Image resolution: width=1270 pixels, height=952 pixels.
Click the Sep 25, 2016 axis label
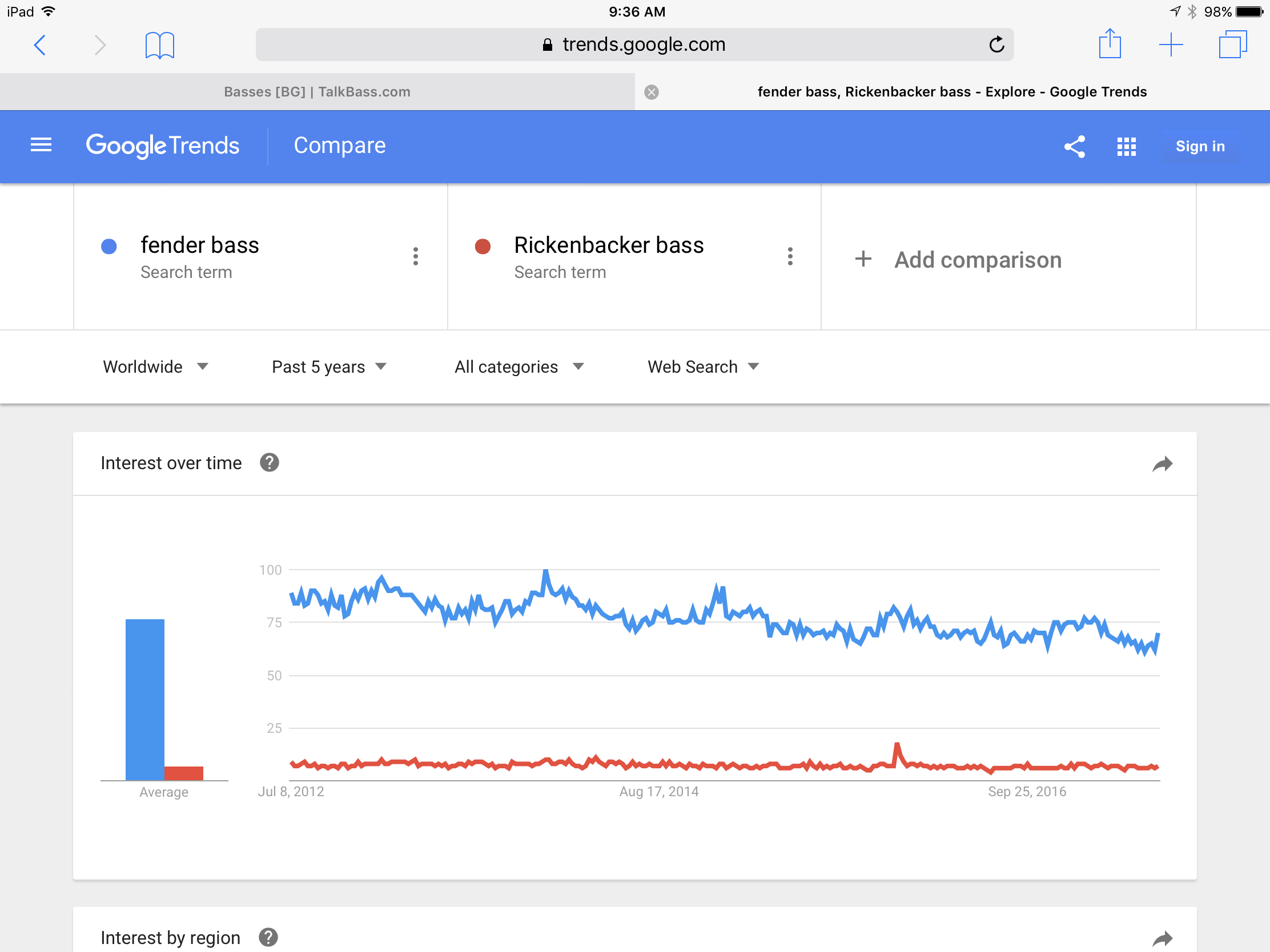[1027, 791]
